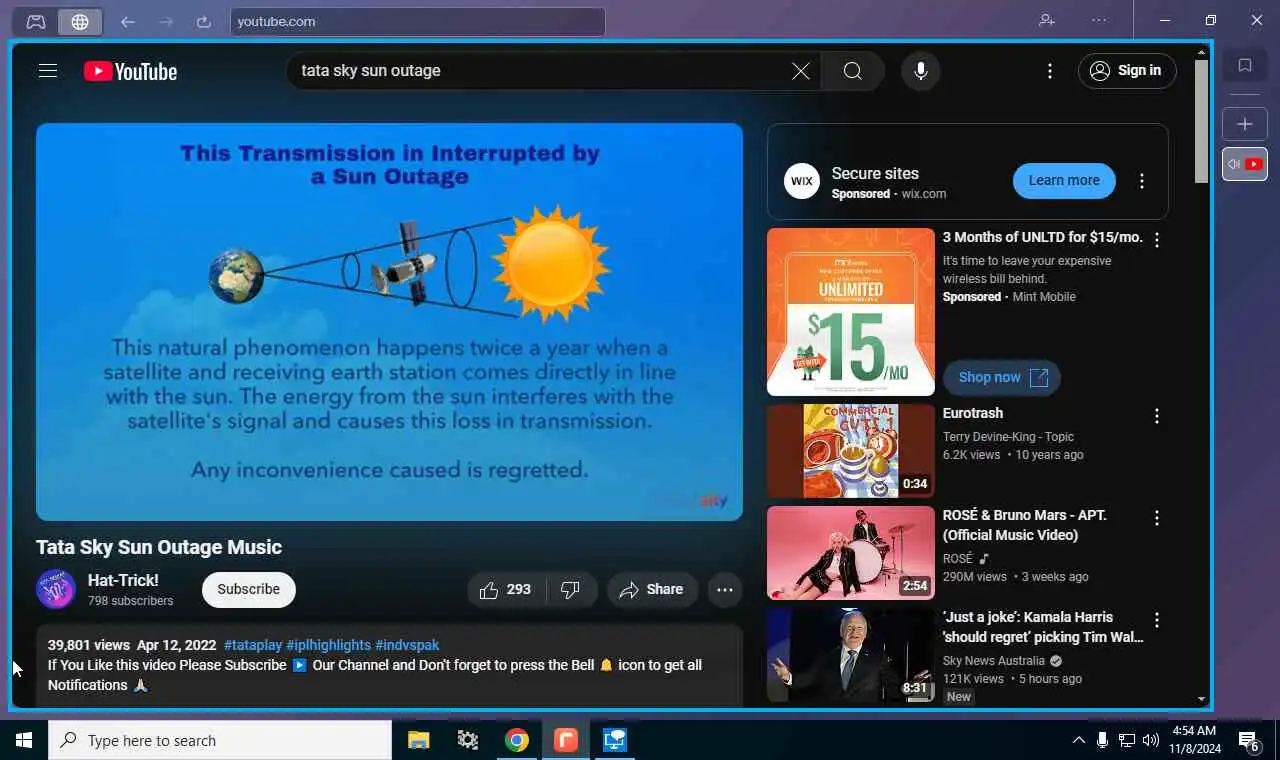Viewport: 1280px width, 760px height.
Task: Subscribe to the Hat-Trick! channel
Action: (249, 590)
